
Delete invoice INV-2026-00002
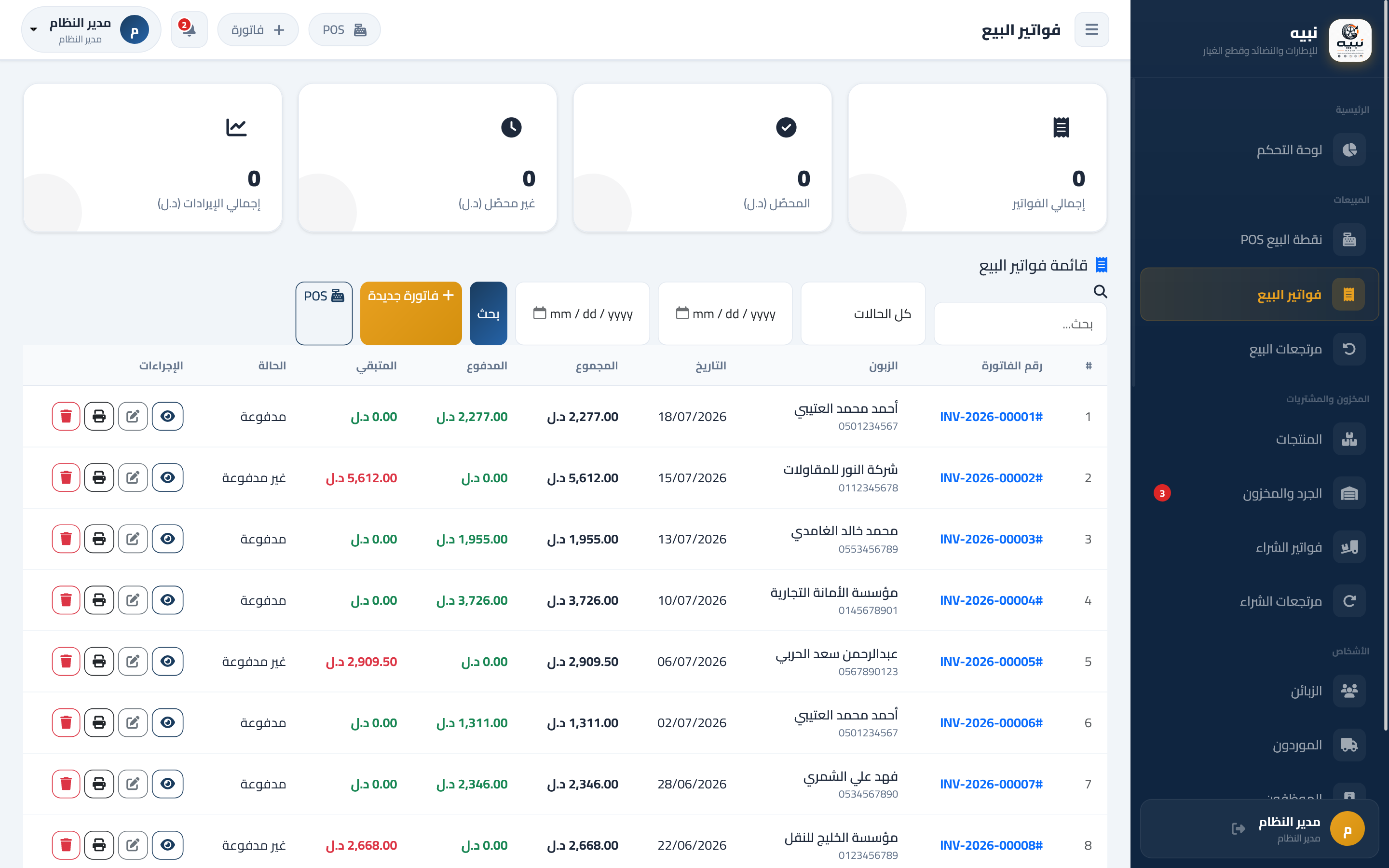click(66, 477)
